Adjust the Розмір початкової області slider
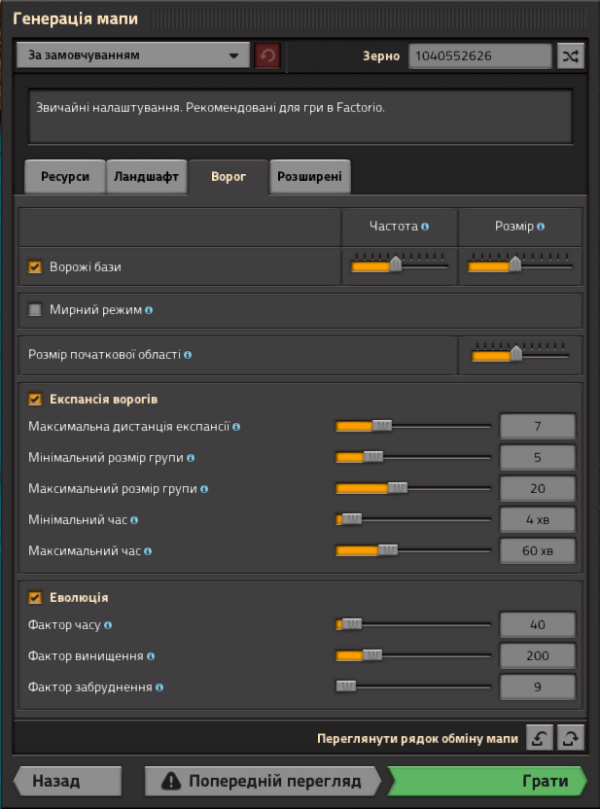600x809 pixels. (520, 352)
